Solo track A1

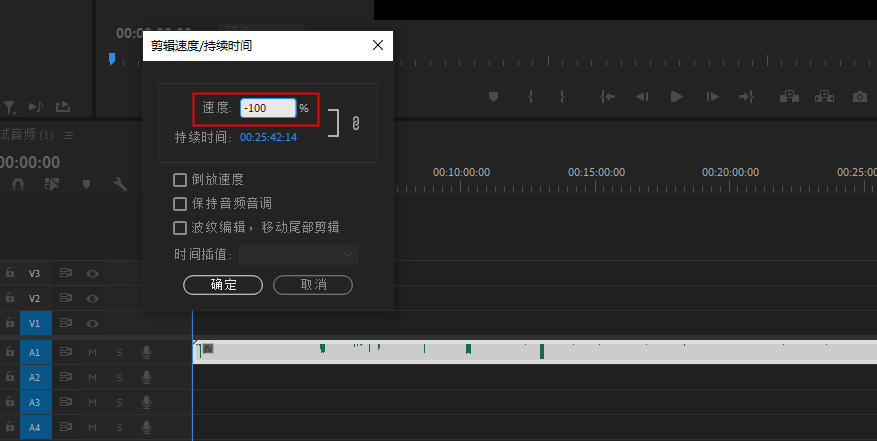pyautogui.click(x=119, y=353)
